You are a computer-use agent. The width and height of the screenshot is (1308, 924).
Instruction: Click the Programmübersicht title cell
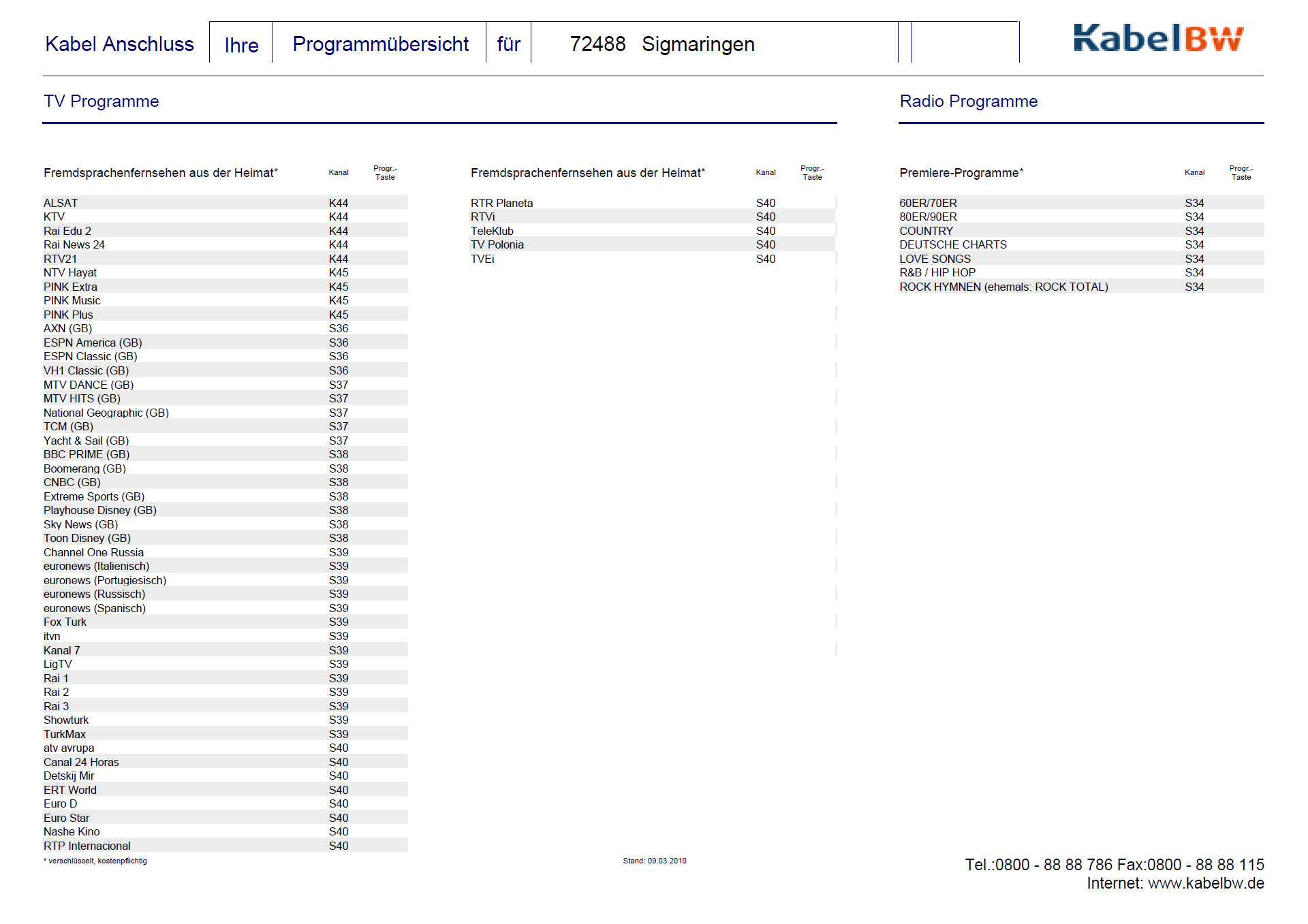point(380,44)
